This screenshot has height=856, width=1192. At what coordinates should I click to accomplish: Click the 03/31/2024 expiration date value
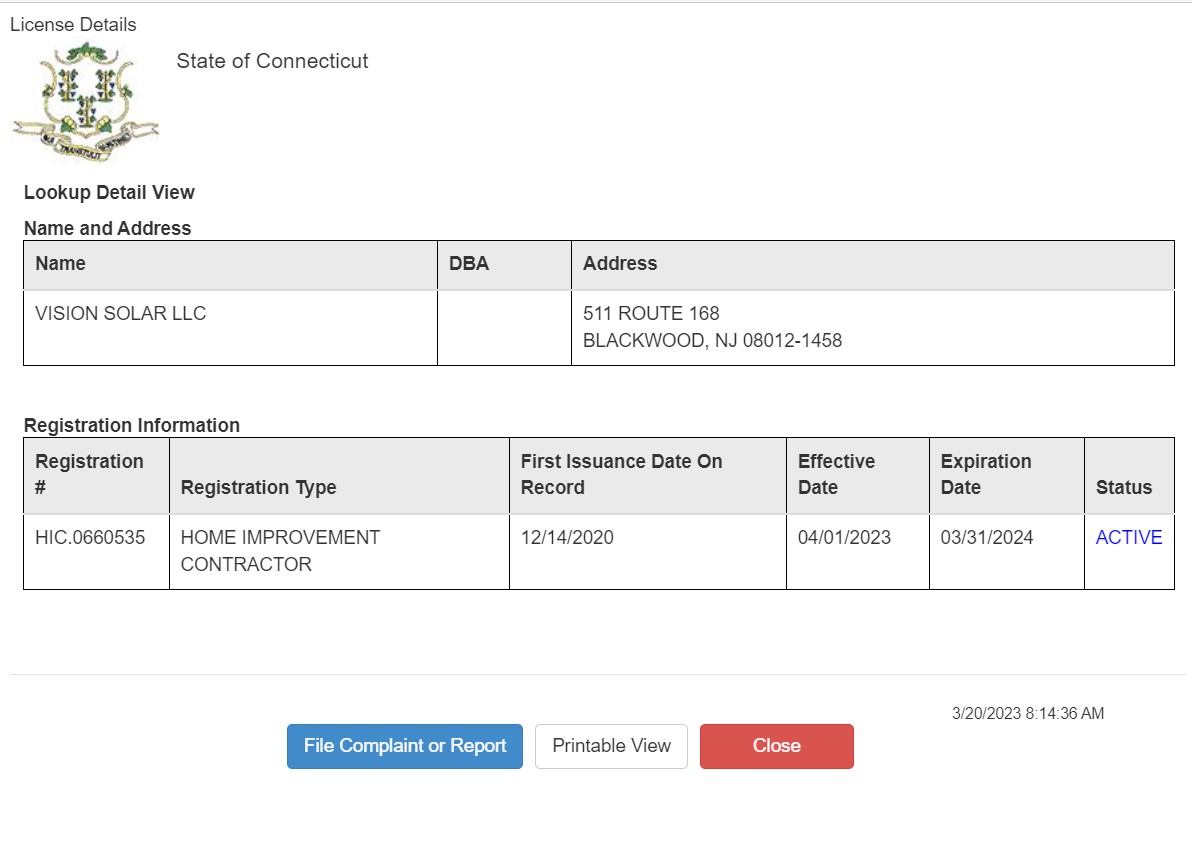(x=987, y=538)
